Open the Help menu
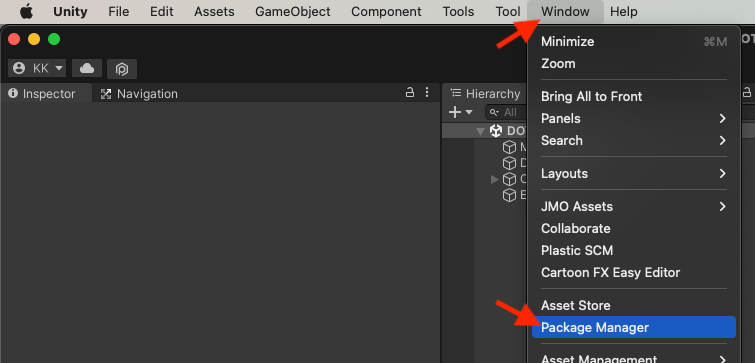Screen dimensions: 755x363 click(624, 12)
